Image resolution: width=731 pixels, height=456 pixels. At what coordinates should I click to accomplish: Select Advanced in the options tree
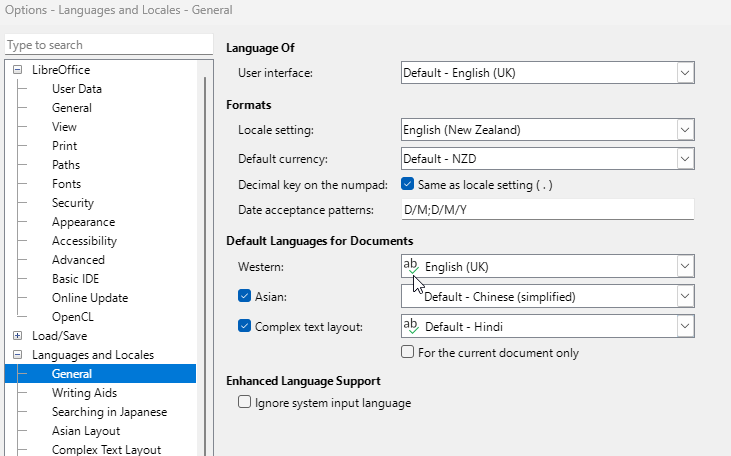78,260
